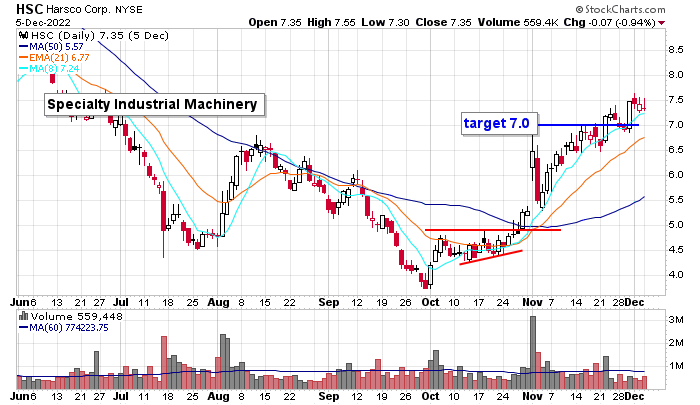Click the MA(60) 774223.75 legend text
The width and height of the screenshot is (700, 405).
pyautogui.click(x=69, y=328)
